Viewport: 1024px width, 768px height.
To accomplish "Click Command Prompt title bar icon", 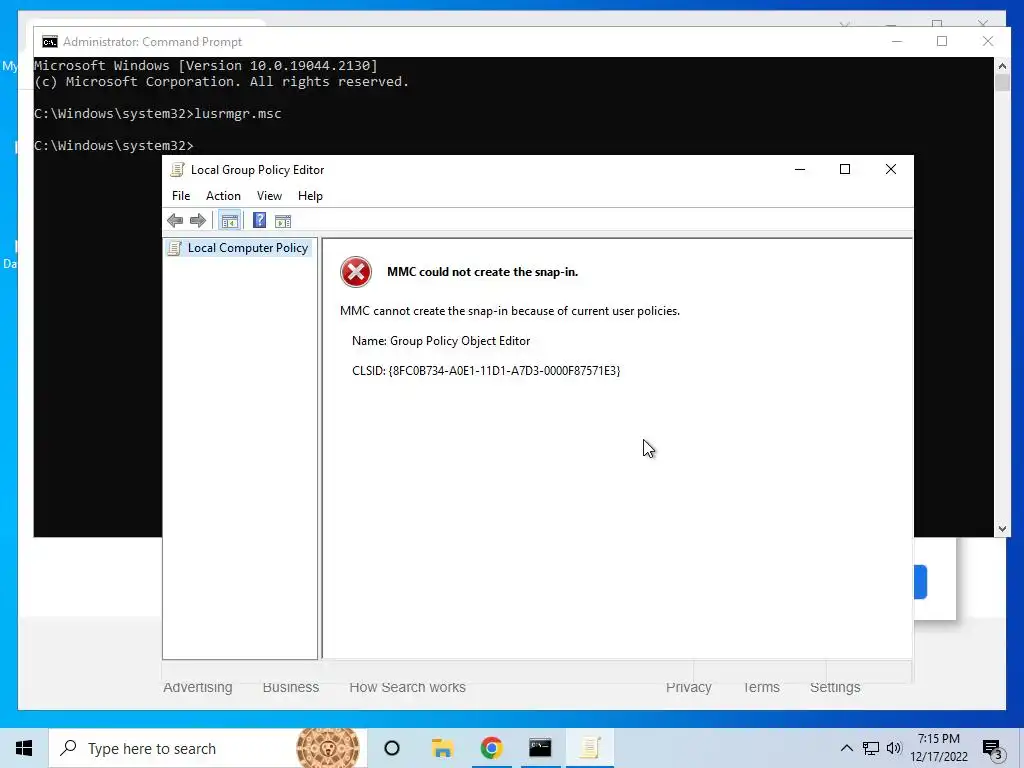I will [x=50, y=42].
